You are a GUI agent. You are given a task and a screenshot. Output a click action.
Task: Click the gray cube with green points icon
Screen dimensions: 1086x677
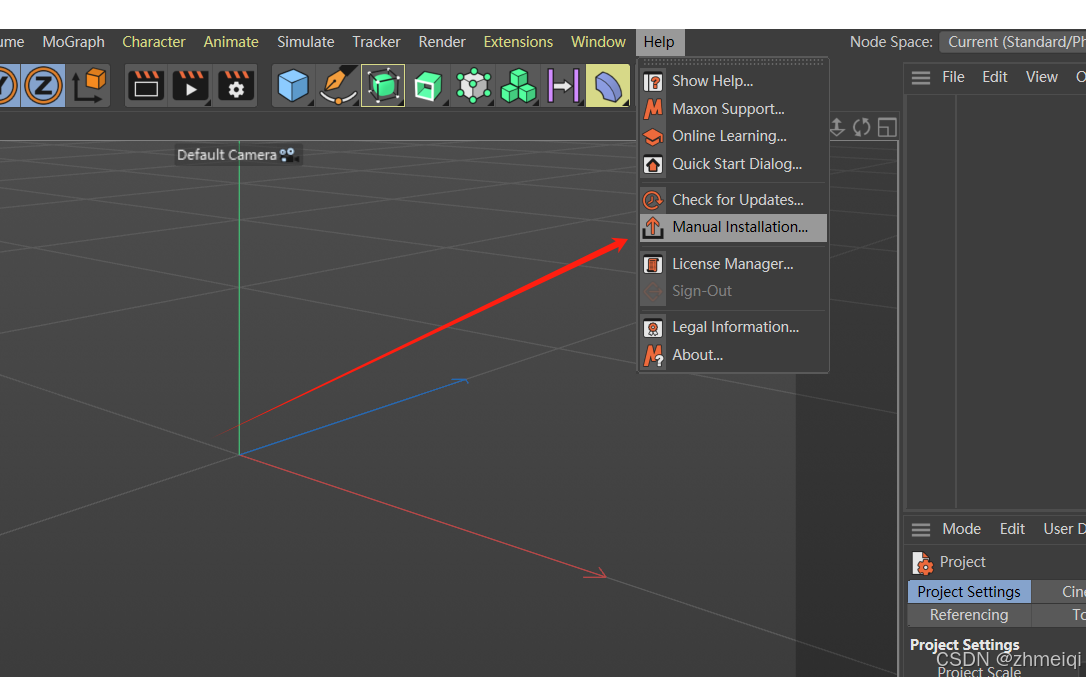(x=473, y=86)
